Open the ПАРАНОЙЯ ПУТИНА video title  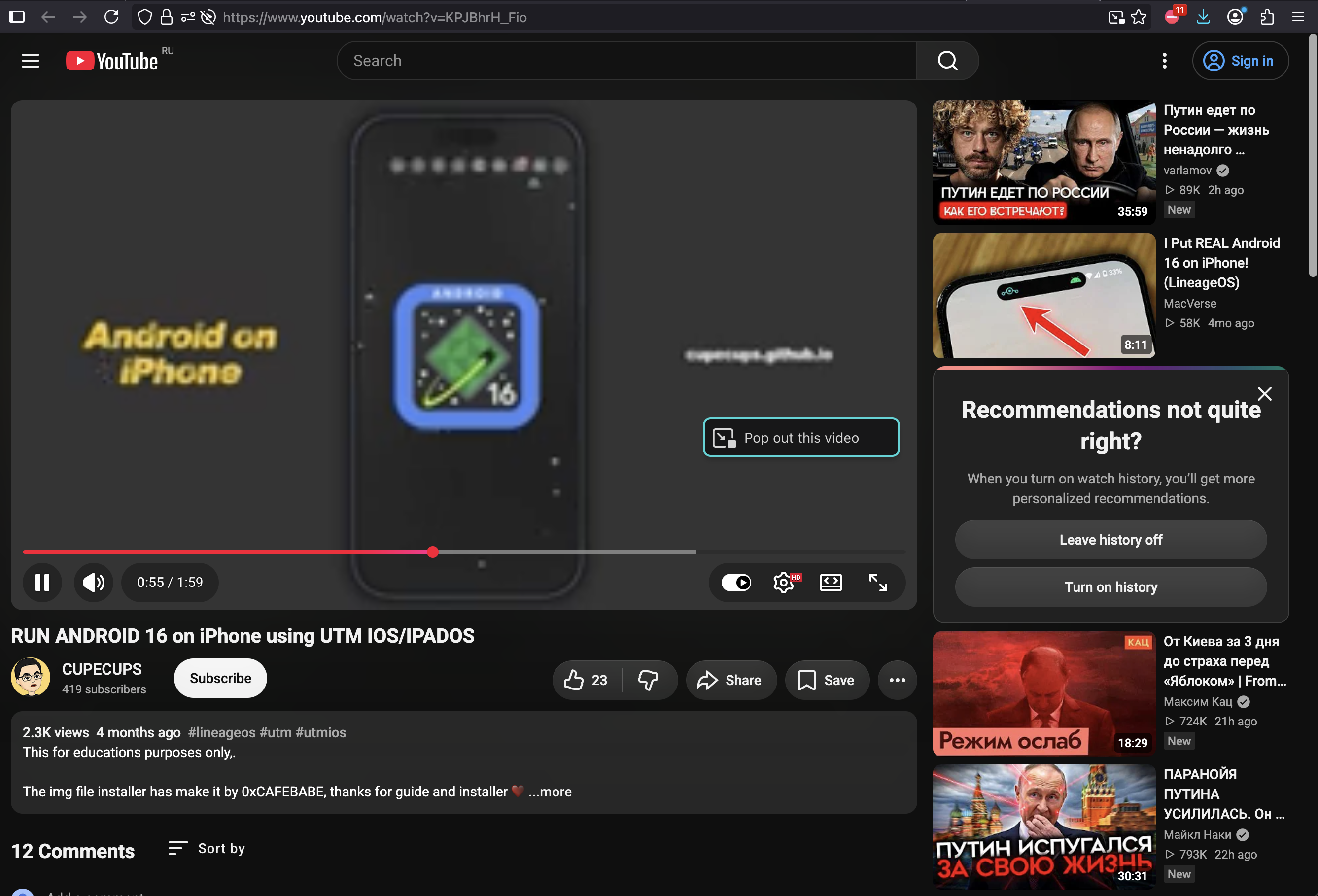[1224, 794]
